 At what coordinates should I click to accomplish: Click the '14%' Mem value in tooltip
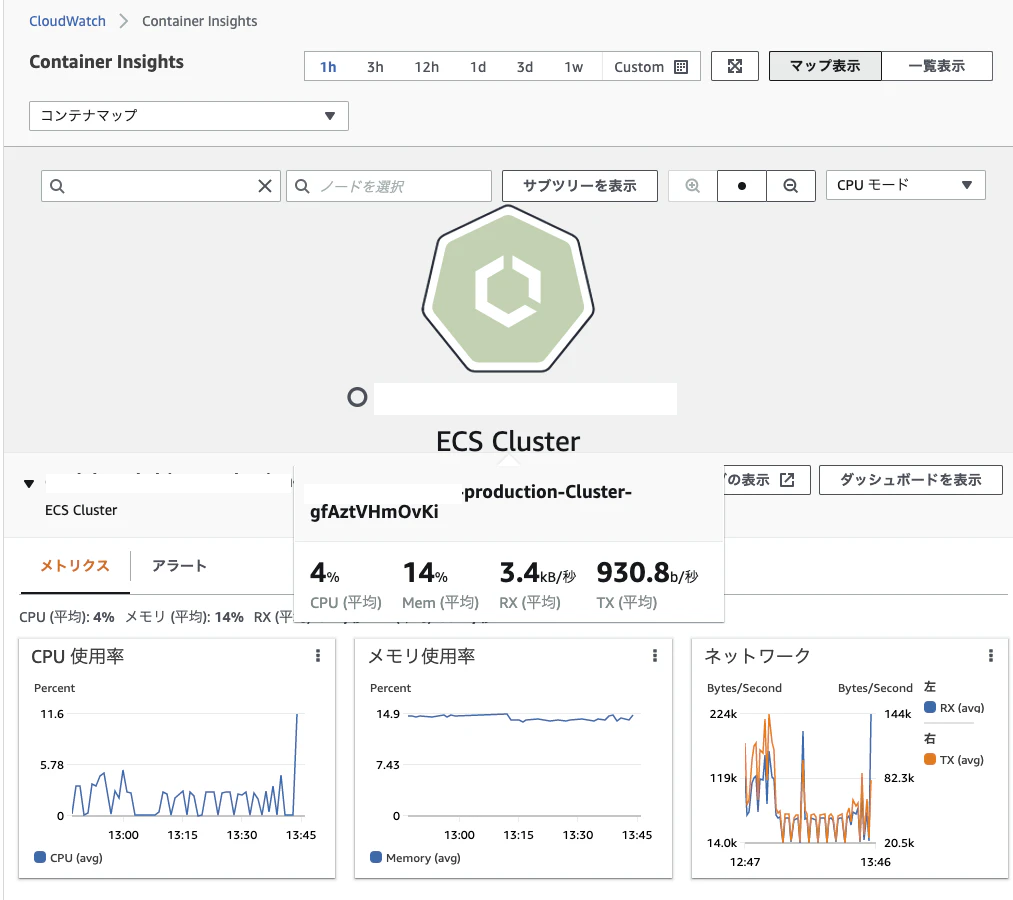[425, 573]
